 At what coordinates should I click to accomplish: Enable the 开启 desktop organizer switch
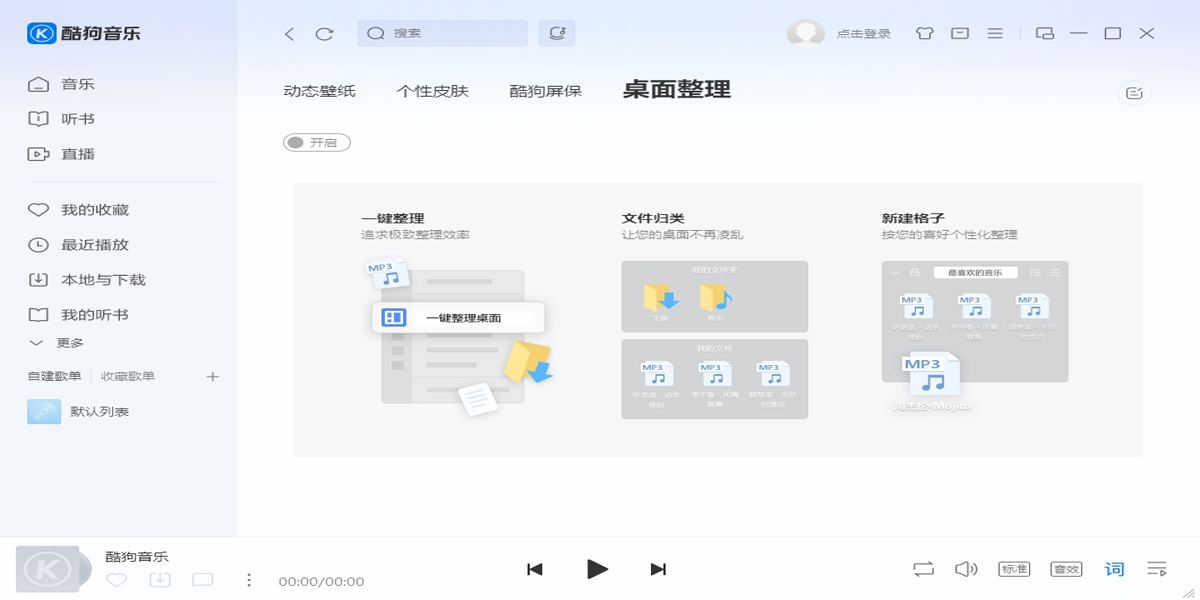tap(316, 142)
